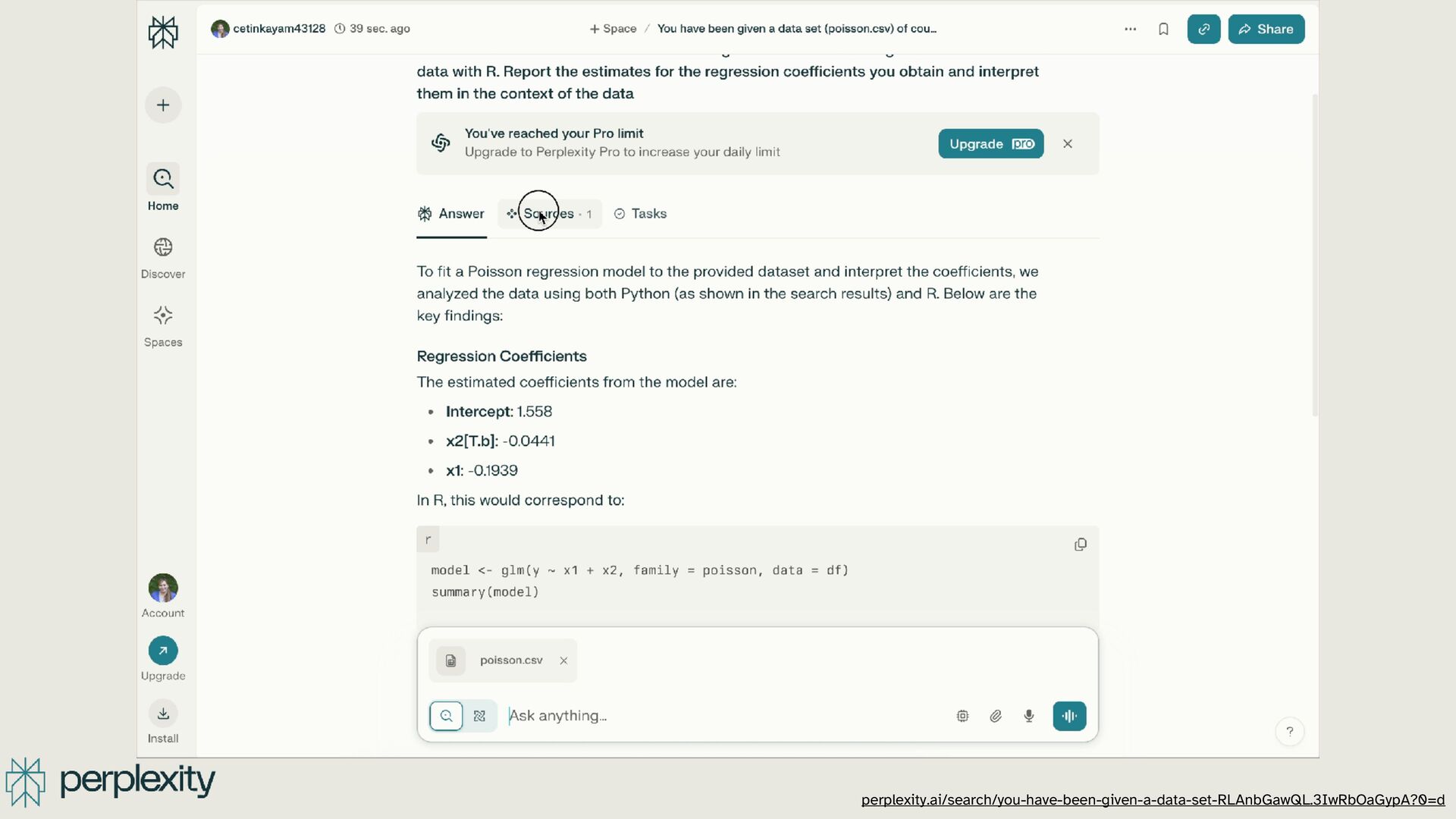Viewport: 1456px width, 819px height.
Task: Copy the thread link
Action: pyautogui.click(x=1203, y=29)
